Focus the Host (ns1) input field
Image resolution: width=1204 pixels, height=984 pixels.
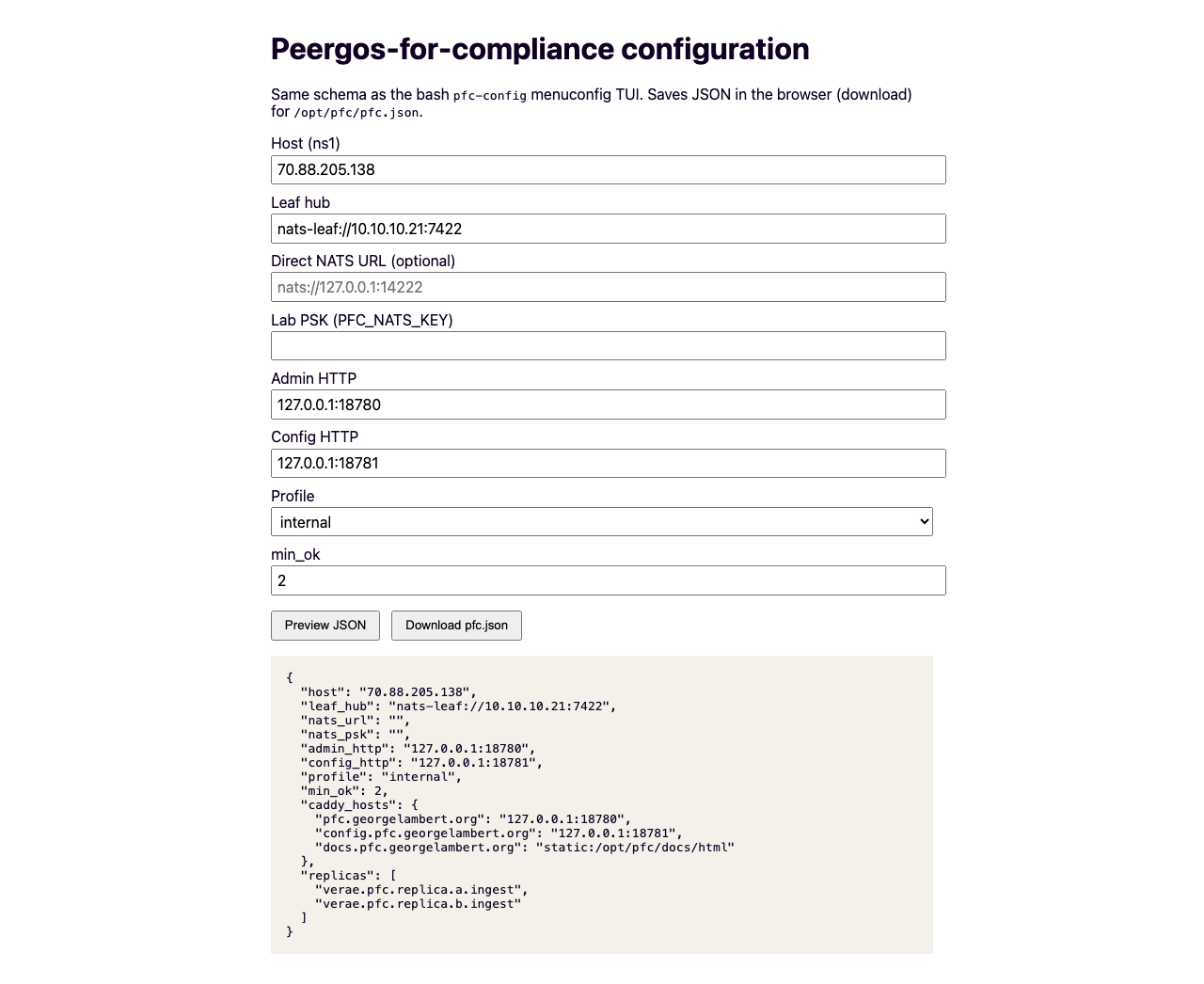[x=609, y=170]
